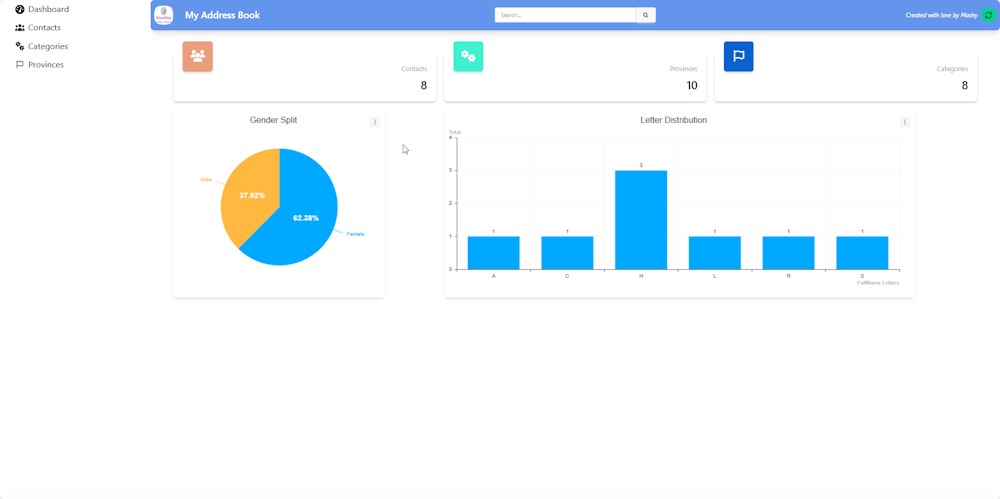
Task: Open the Provinces sidebar item
Action: (x=40, y=64)
